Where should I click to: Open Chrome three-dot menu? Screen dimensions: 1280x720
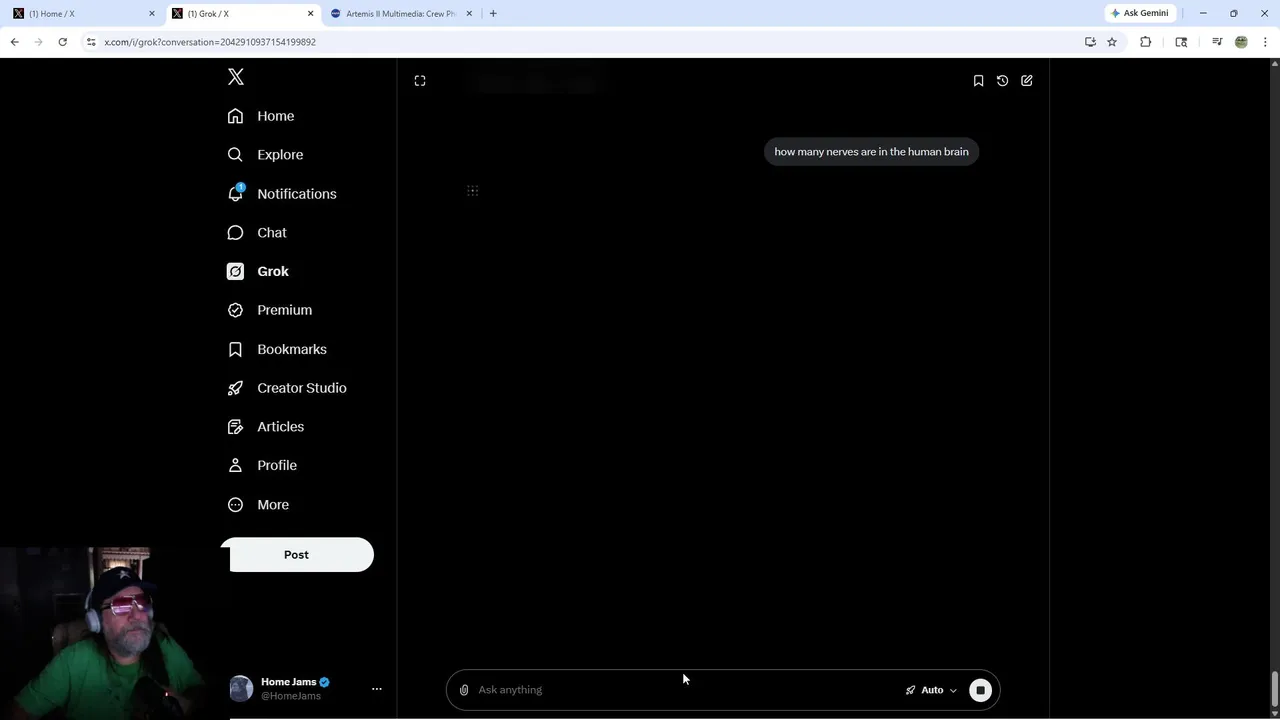pos(1265,42)
